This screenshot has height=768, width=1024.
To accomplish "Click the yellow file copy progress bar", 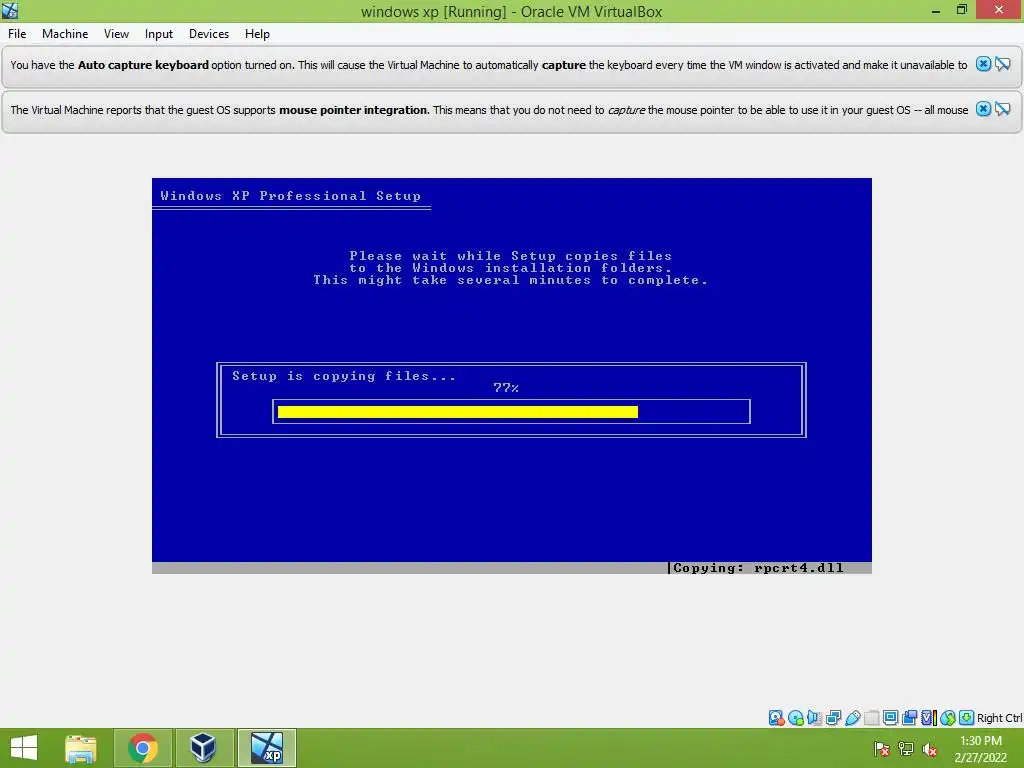I will tap(458, 411).
